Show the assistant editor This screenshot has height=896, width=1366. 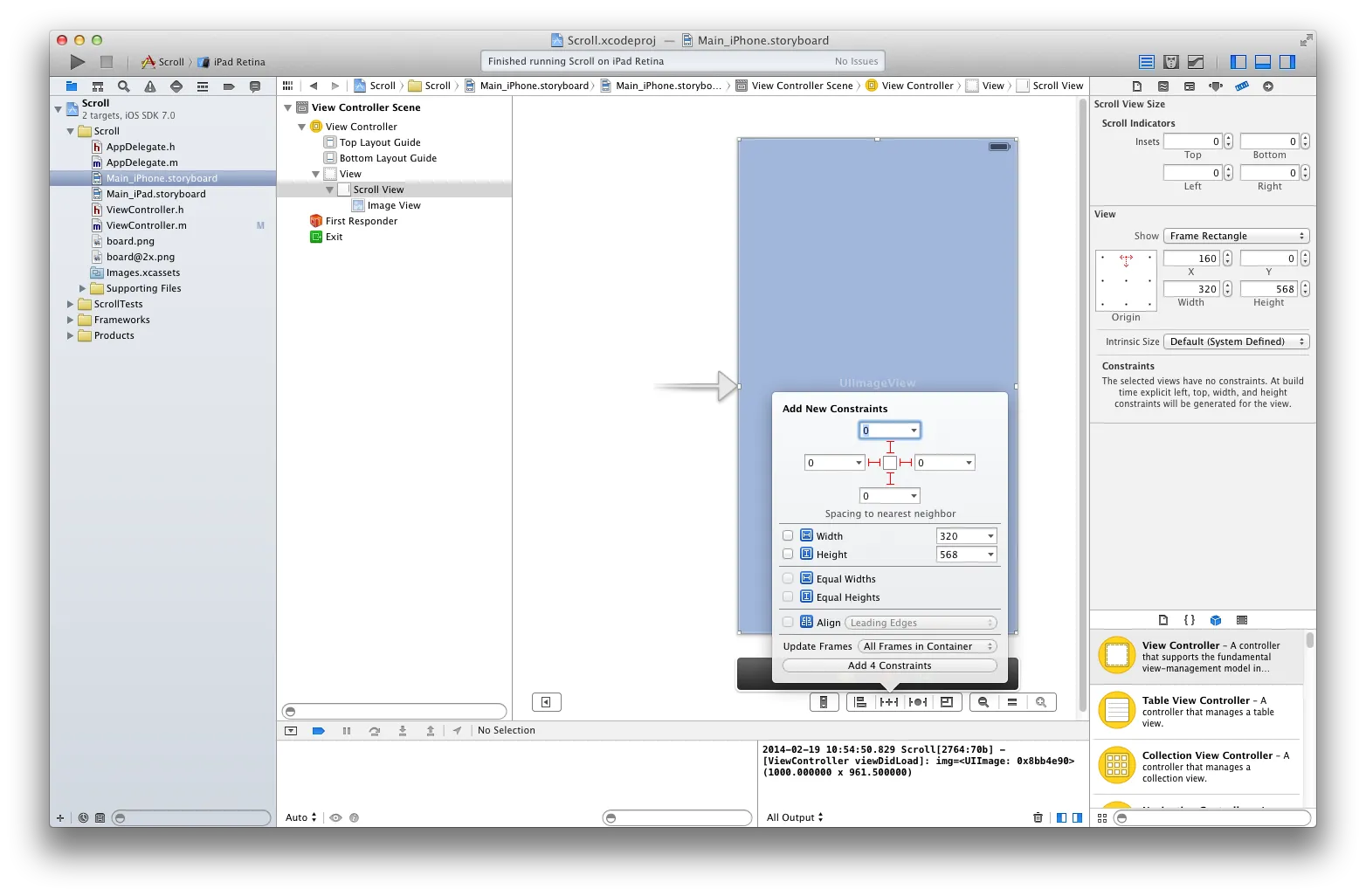click(x=1171, y=62)
